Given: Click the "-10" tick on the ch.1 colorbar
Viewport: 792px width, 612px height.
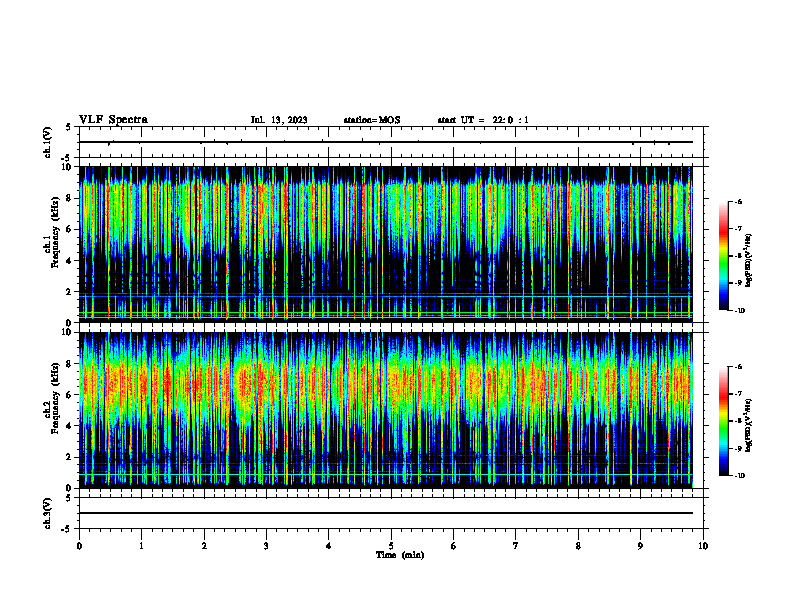Looking at the screenshot, I should coord(740,311).
